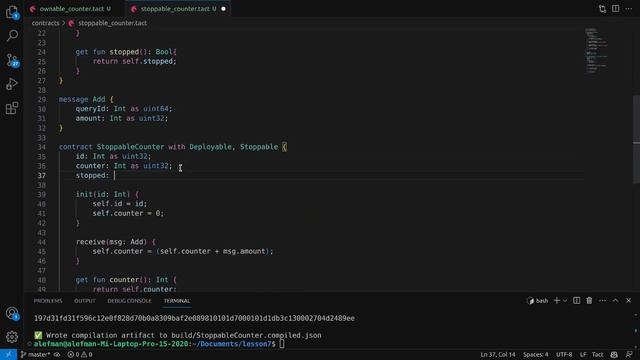
Task: Click the 'message Add' line
Action: coord(86,100)
